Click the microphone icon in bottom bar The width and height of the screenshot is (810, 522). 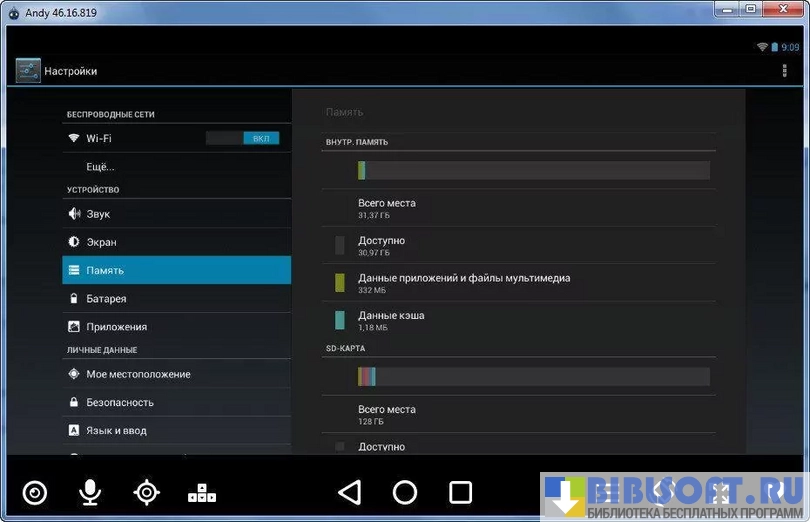(x=90, y=492)
